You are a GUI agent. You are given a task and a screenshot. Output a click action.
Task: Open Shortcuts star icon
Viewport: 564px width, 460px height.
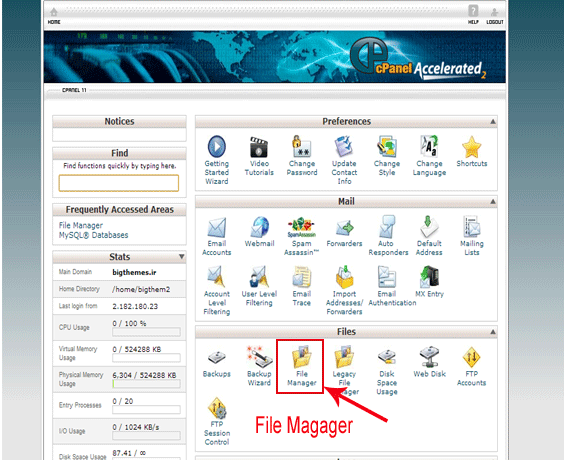pyautogui.click(x=472, y=147)
